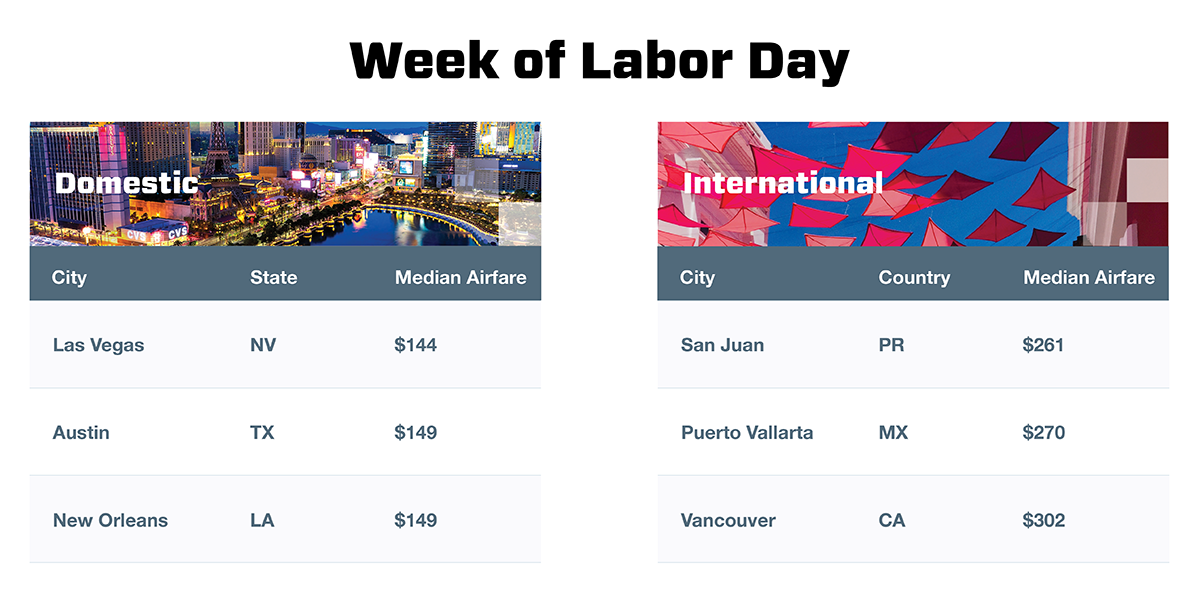Click the Country column header

click(914, 277)
